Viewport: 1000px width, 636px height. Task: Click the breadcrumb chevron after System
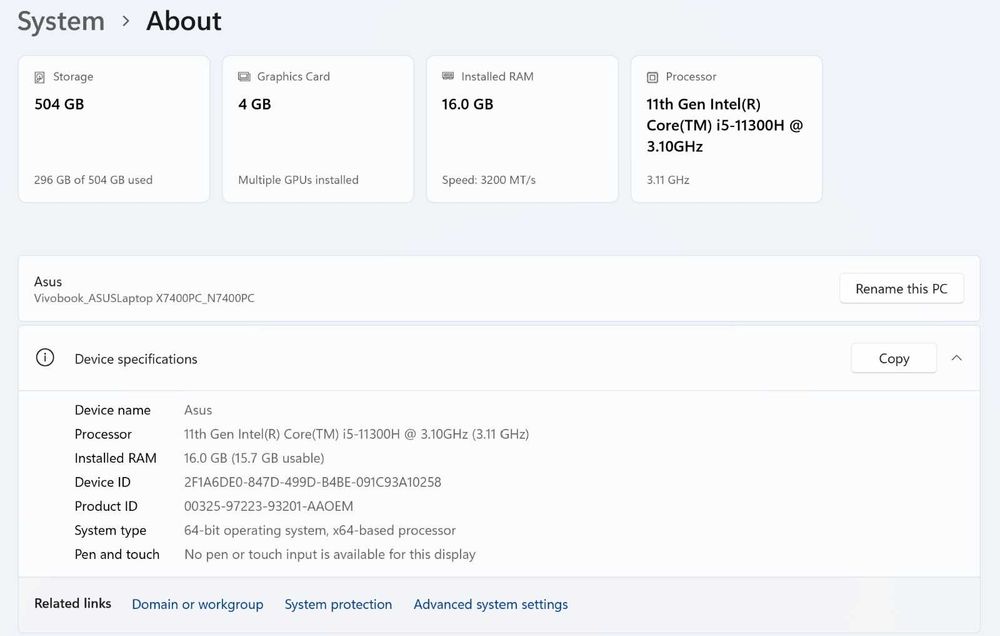coord(126,21)
